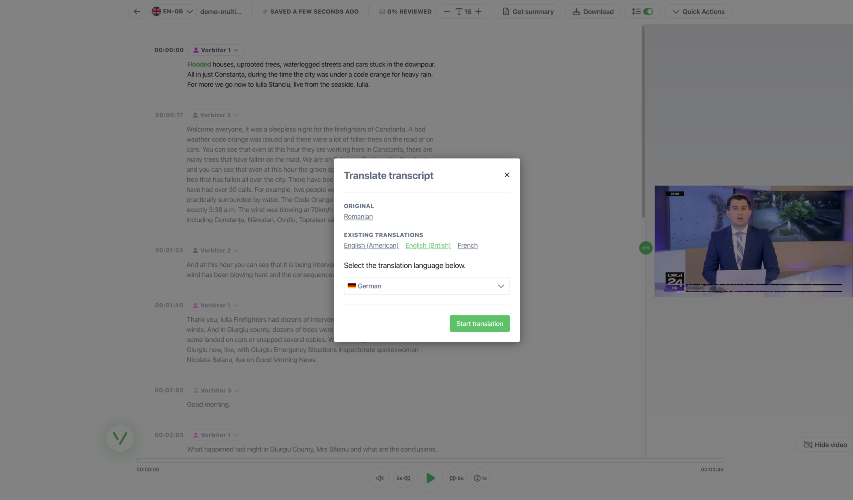Click the audio progress bar

pyautogui.click(x=430, y=461)
